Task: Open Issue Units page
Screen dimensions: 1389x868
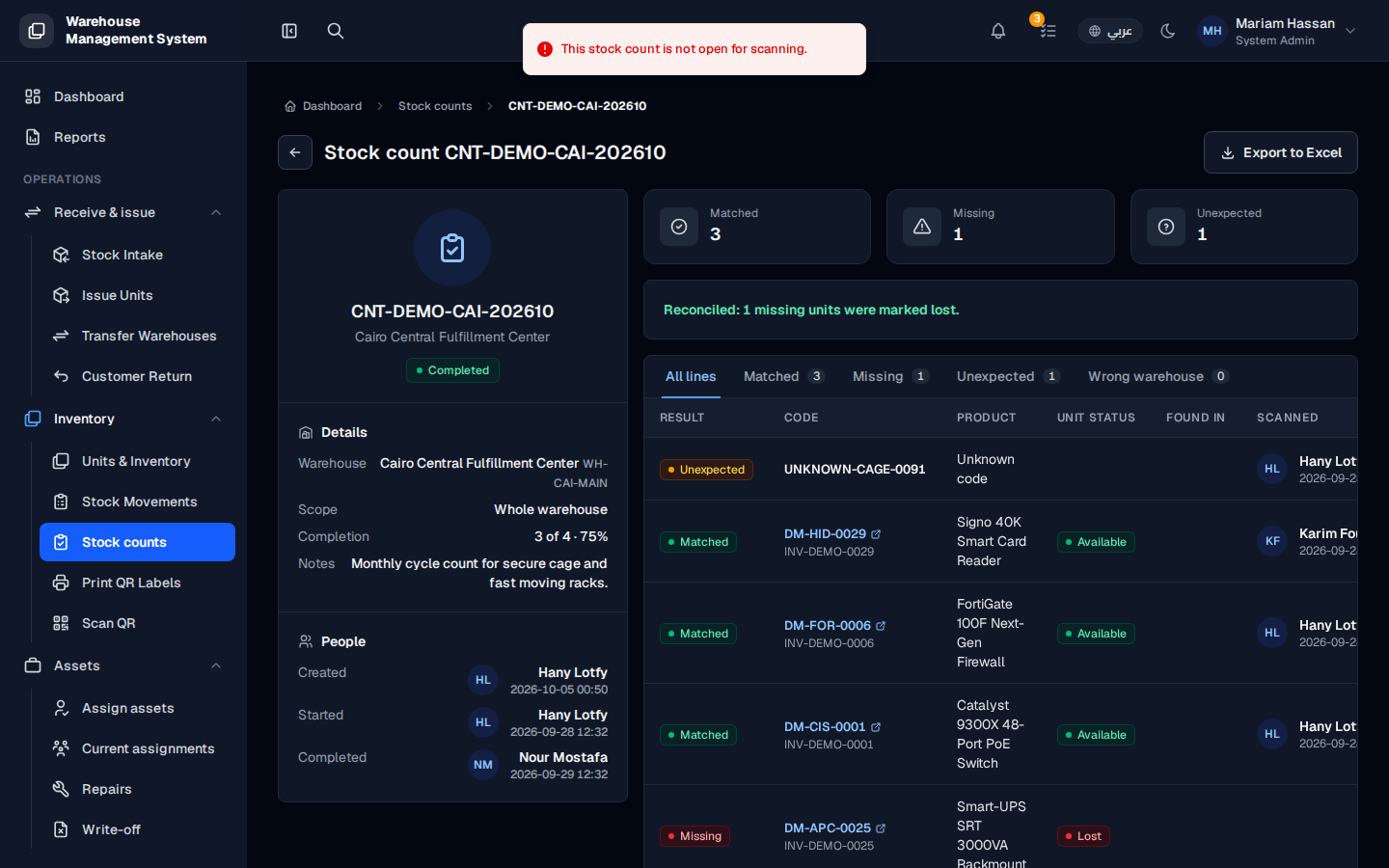Action: (137, 295)
